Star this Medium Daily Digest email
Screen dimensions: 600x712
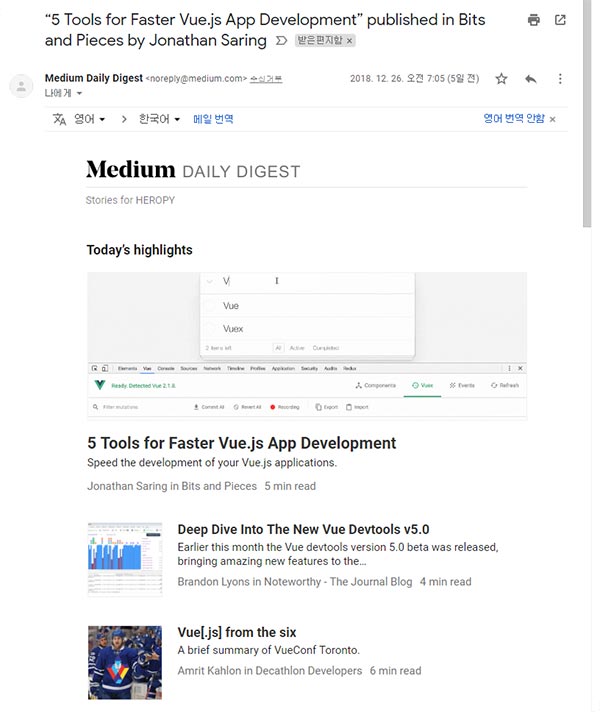click(501, 79)
